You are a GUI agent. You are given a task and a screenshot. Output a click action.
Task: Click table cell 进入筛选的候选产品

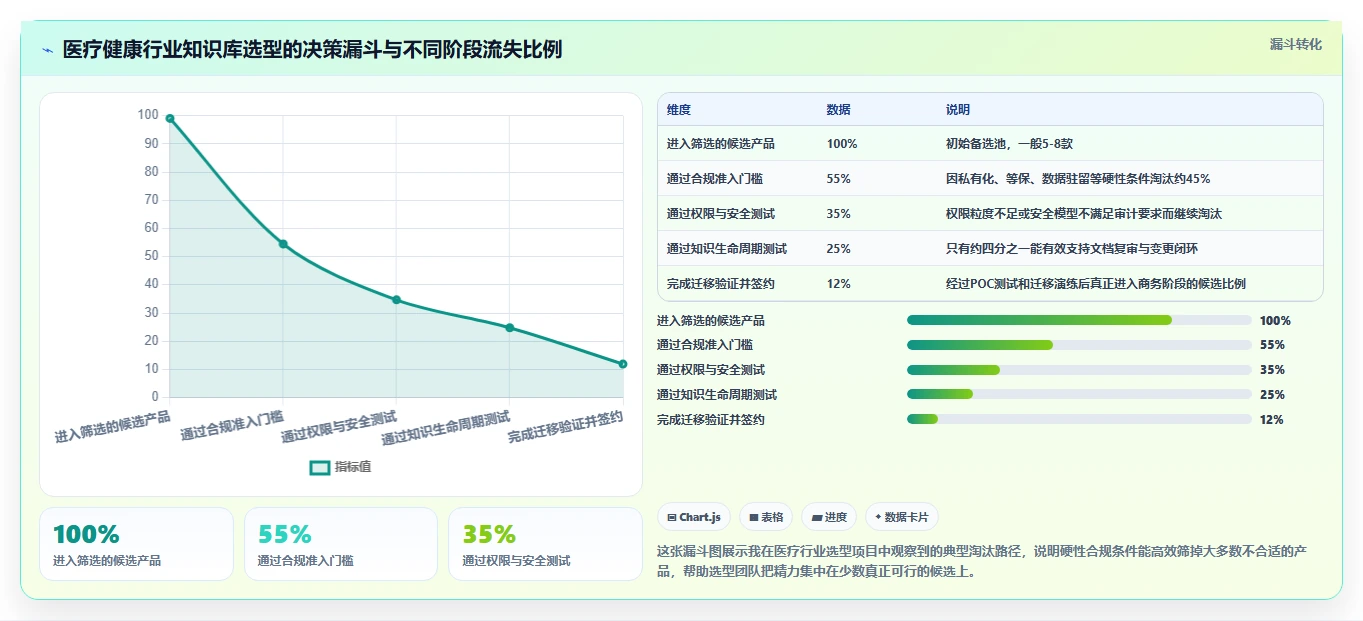pyautogui.click(x=721, y=144)
